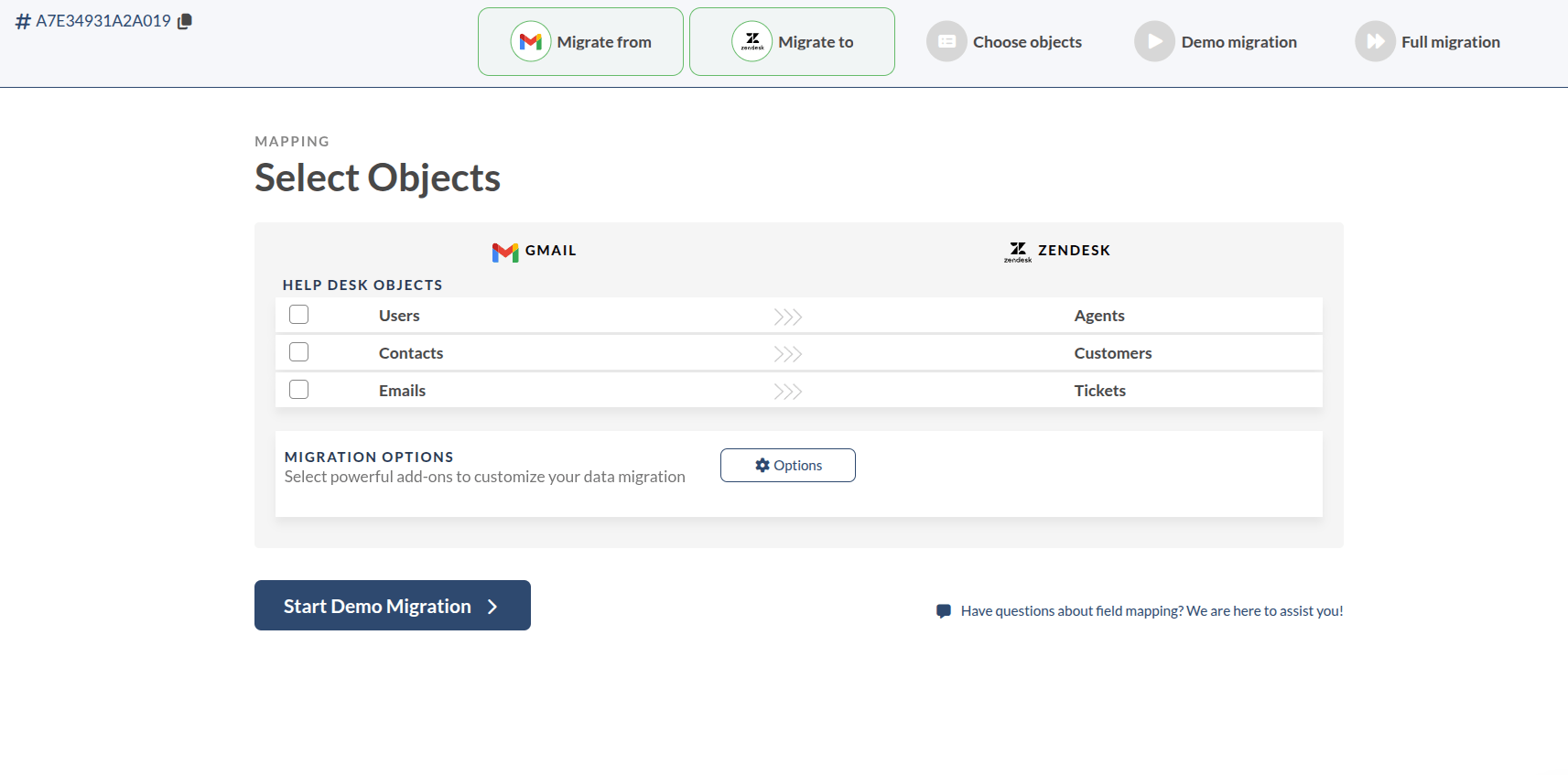
Task: Click the Tickets target label
Action: 1100,391
